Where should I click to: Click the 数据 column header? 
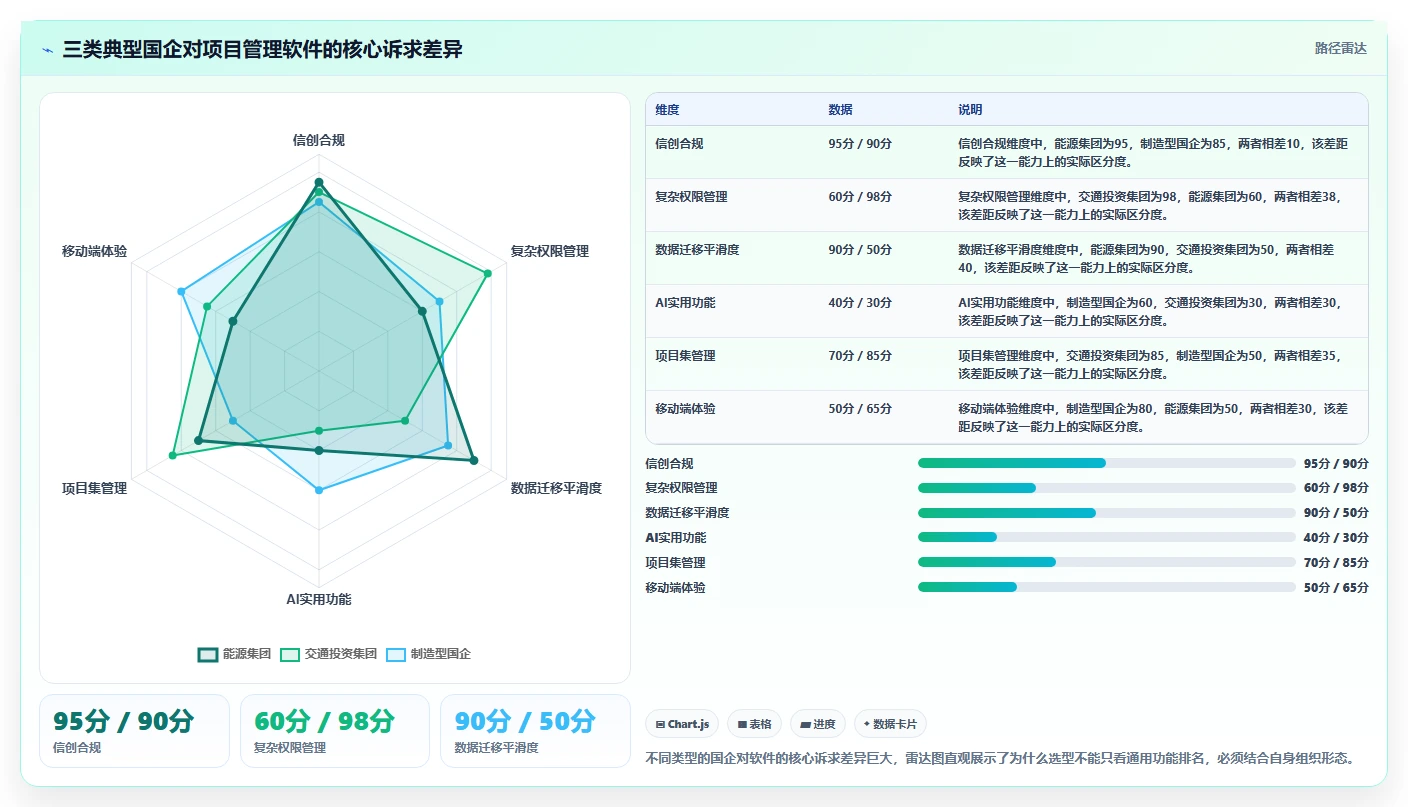coord(840,110)
